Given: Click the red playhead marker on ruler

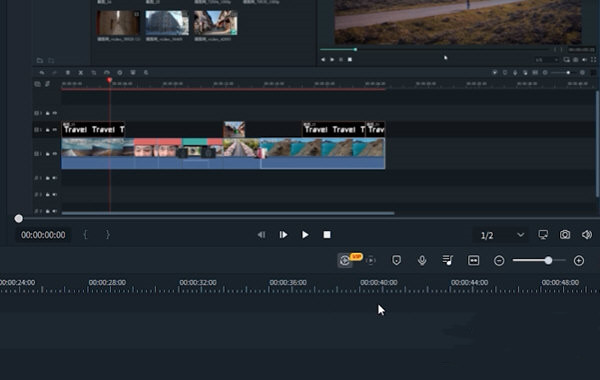Looking at the screenshot, I should click(x=109, y=80).
